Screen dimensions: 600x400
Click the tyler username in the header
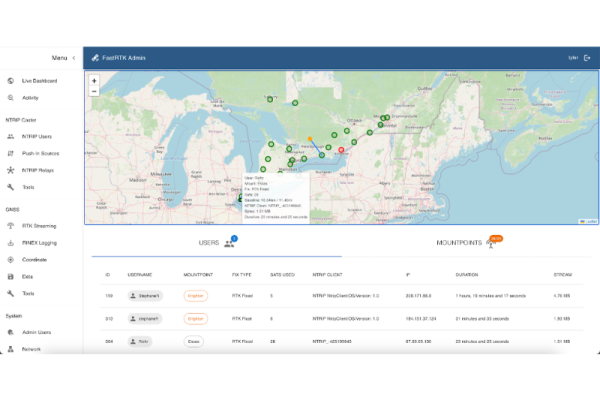click(573, 58)
